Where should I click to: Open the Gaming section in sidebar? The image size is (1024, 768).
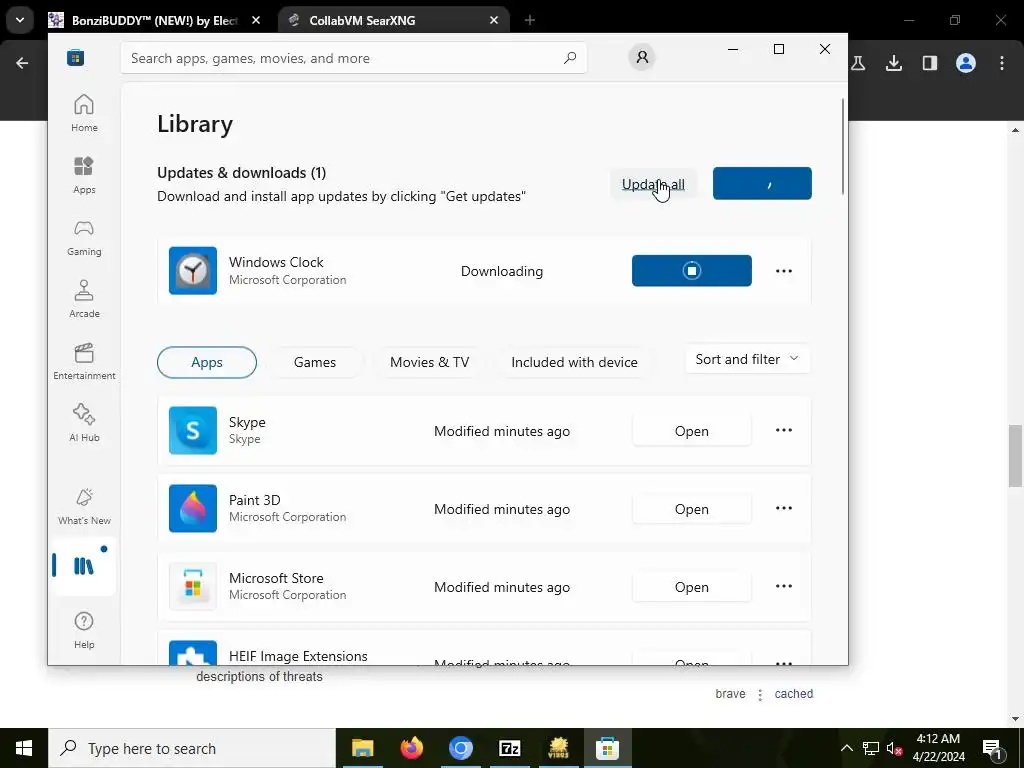84,237
